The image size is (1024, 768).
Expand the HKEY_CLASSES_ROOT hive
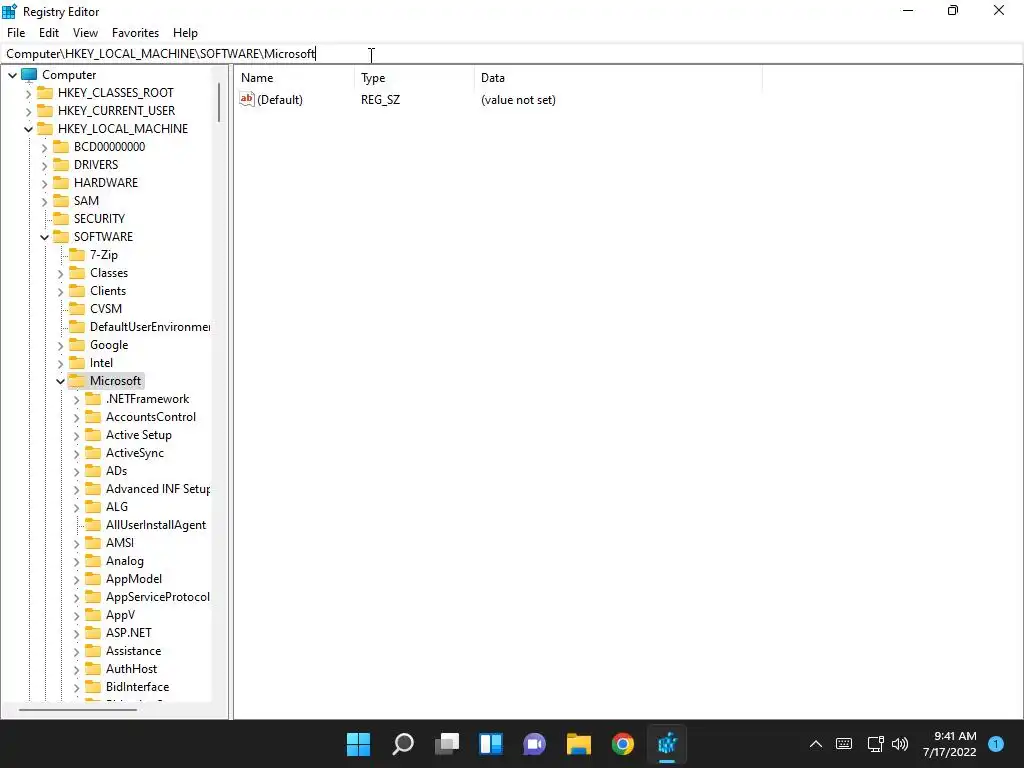[28, 93]
